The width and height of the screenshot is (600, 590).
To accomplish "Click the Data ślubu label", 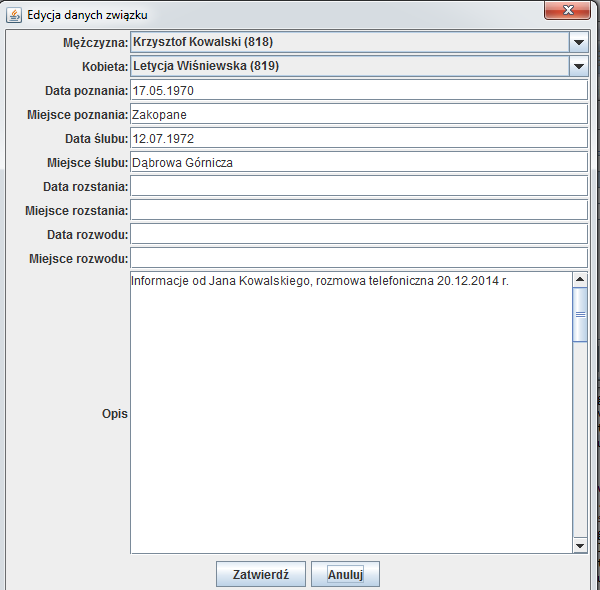I will coord(96,139).
